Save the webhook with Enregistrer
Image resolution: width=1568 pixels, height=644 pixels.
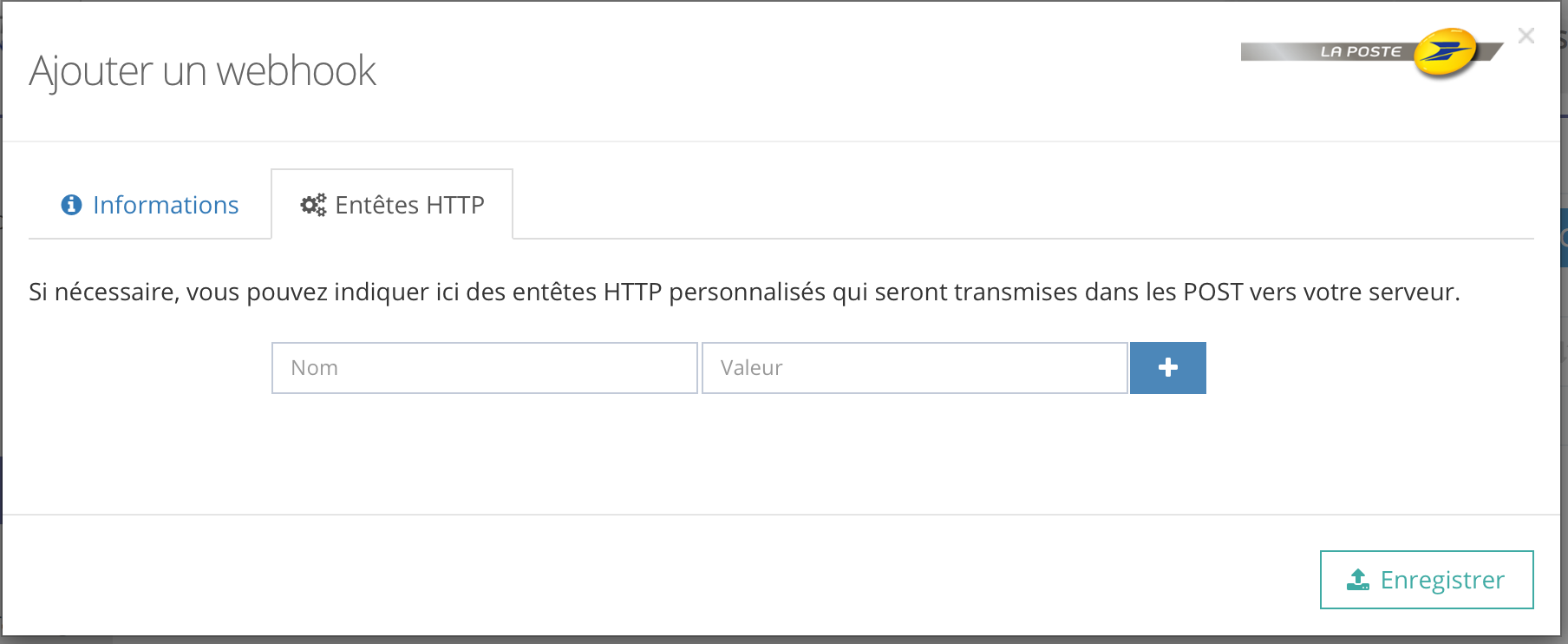pyautogui.click(x=1427, y=580)
